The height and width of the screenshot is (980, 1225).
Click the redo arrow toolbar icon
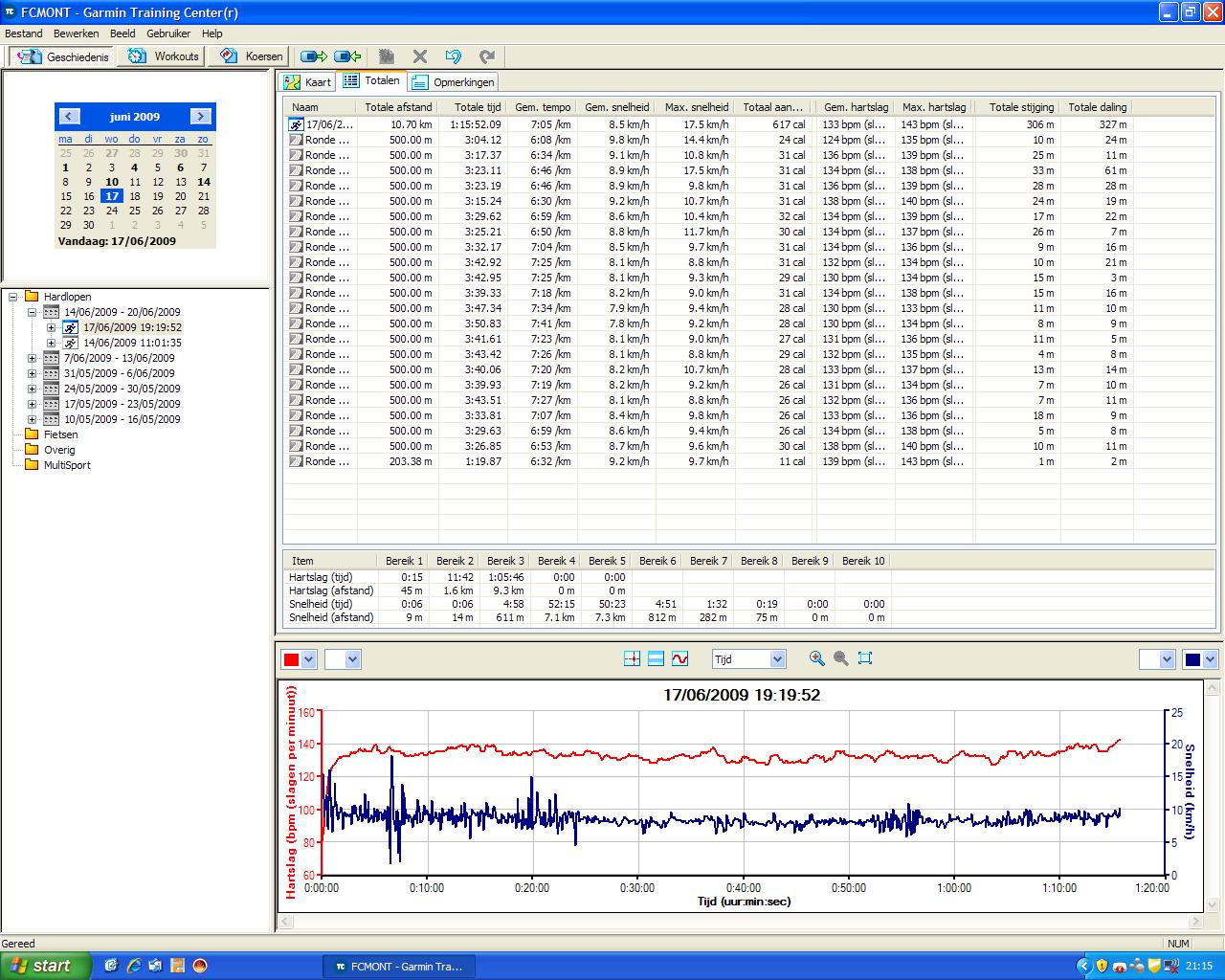click(x=487, y=56)
